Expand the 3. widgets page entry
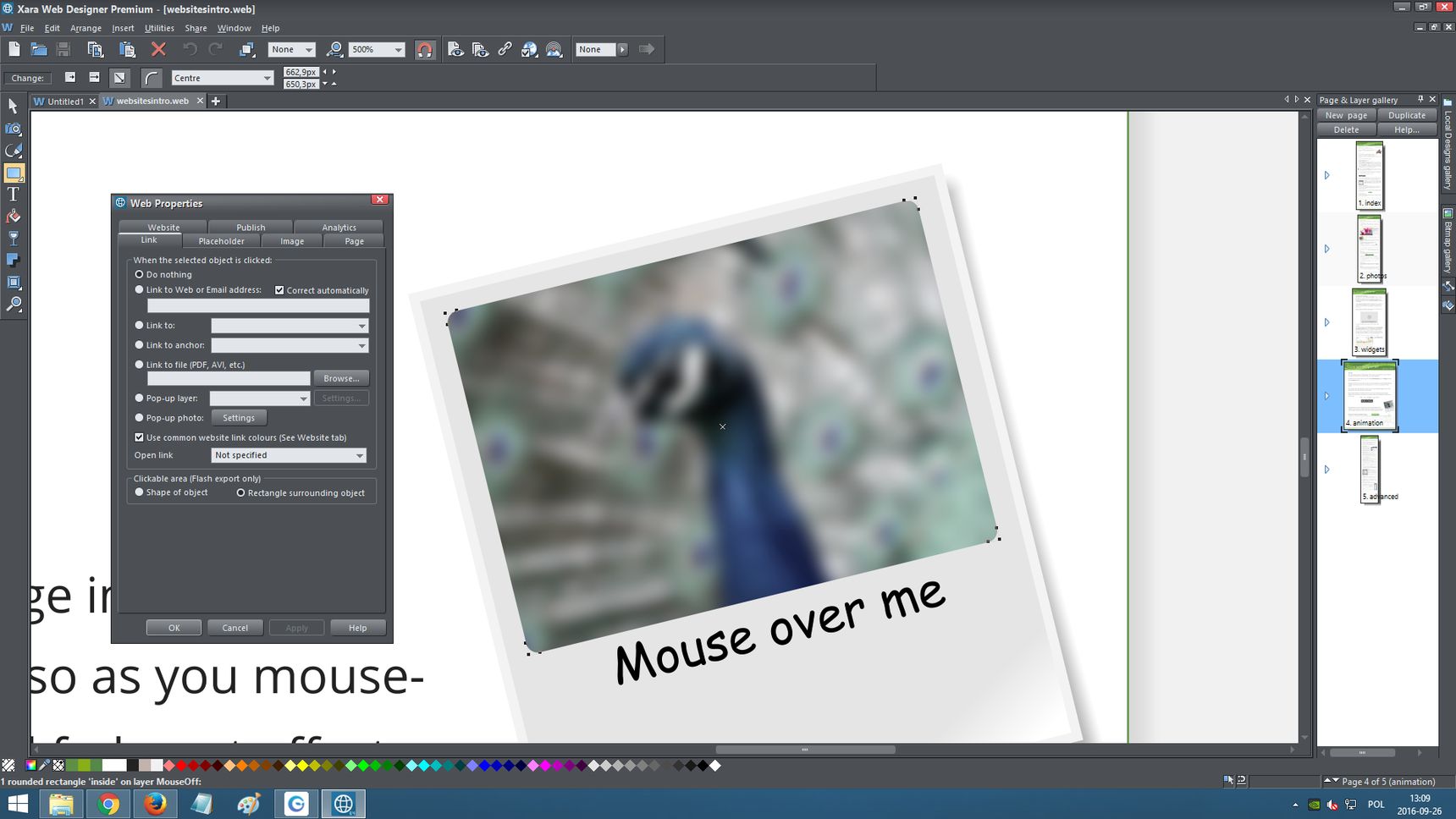Viewport: 1456px width, 819px height. point(1326,322)
